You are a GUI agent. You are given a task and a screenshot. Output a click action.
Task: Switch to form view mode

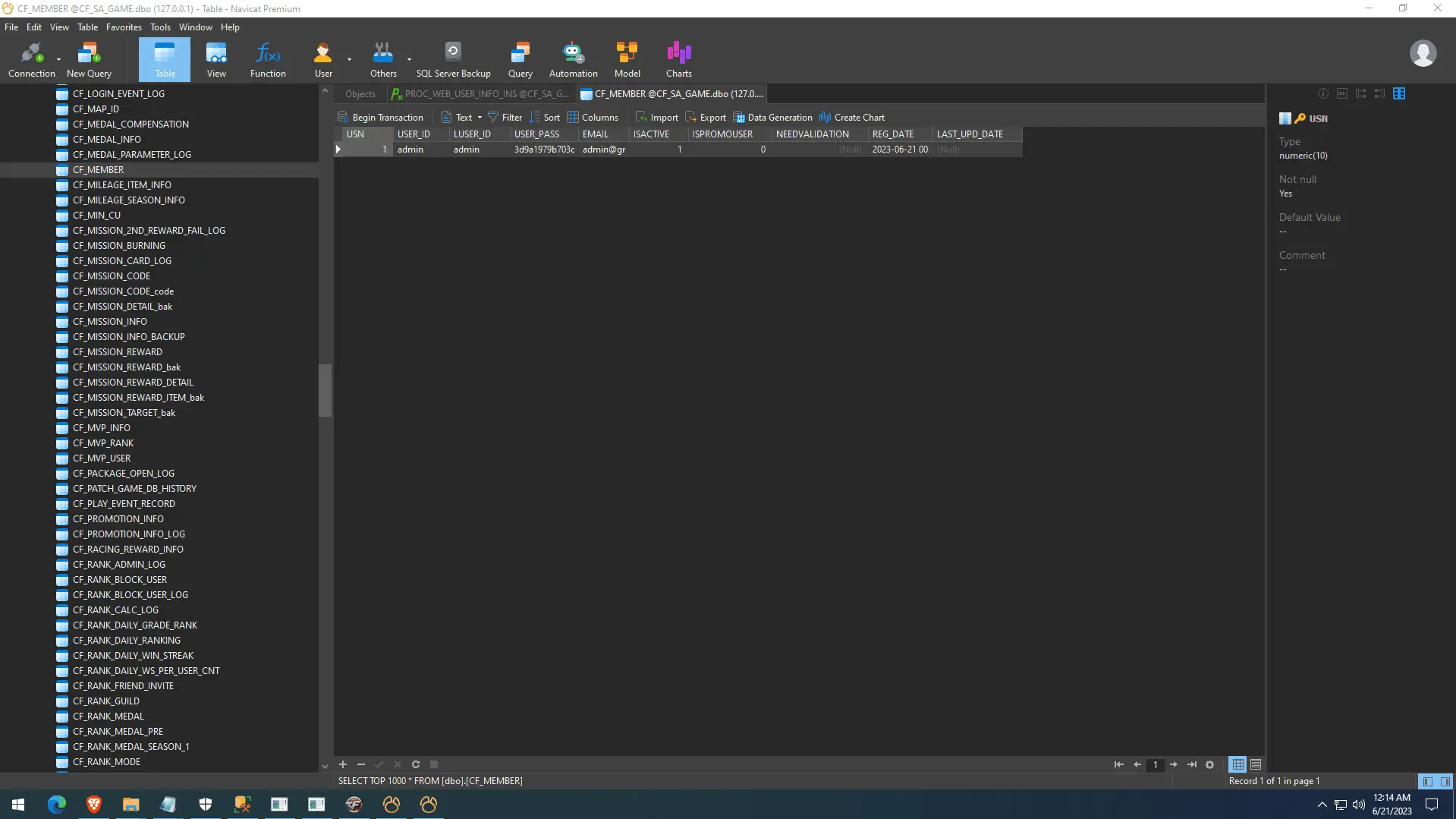click(1256, 764)
